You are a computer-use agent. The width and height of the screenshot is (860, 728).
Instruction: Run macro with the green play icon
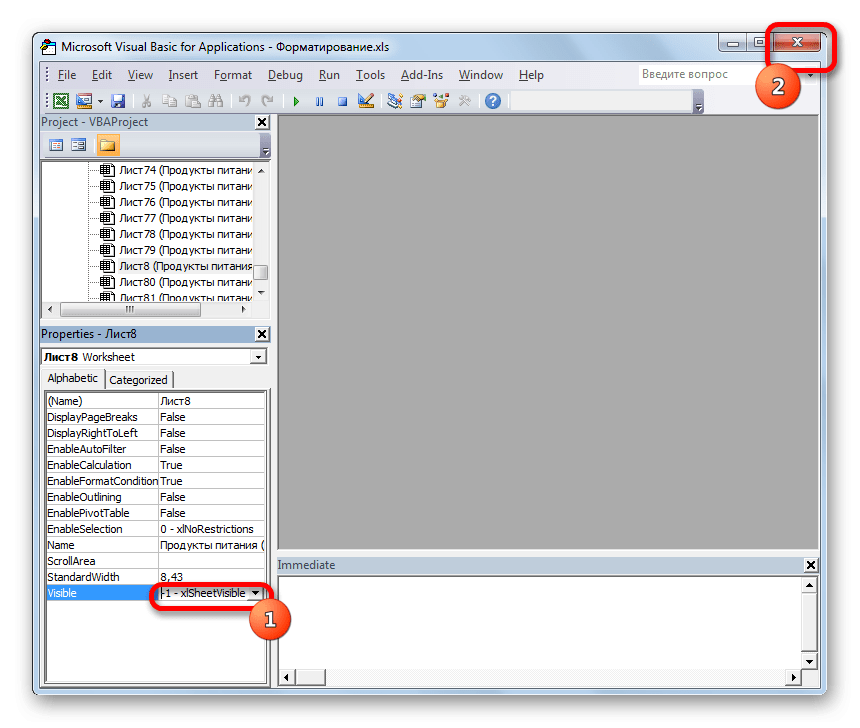point(296,101)
